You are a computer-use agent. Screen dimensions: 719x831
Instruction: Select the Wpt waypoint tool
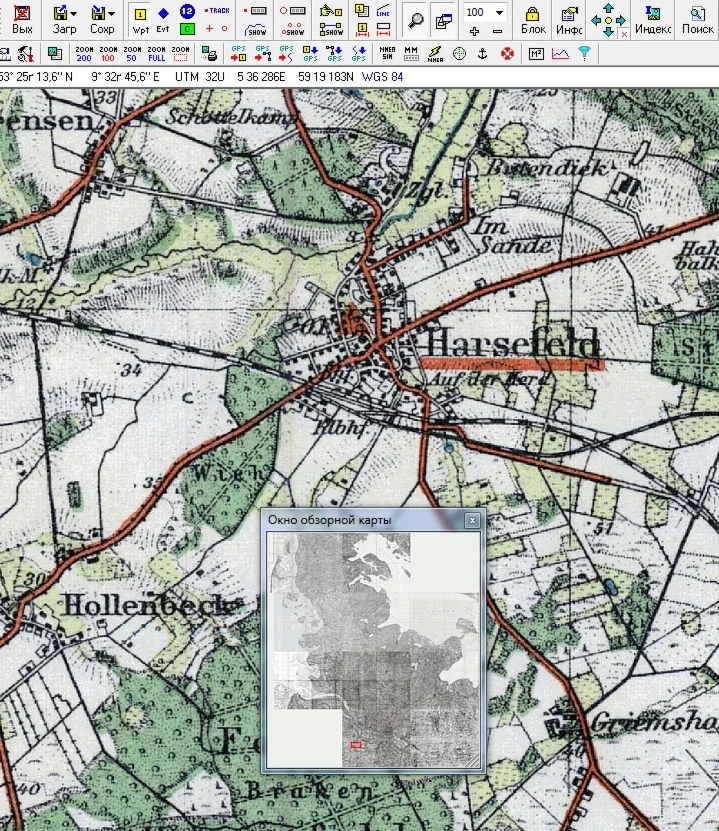140,20
